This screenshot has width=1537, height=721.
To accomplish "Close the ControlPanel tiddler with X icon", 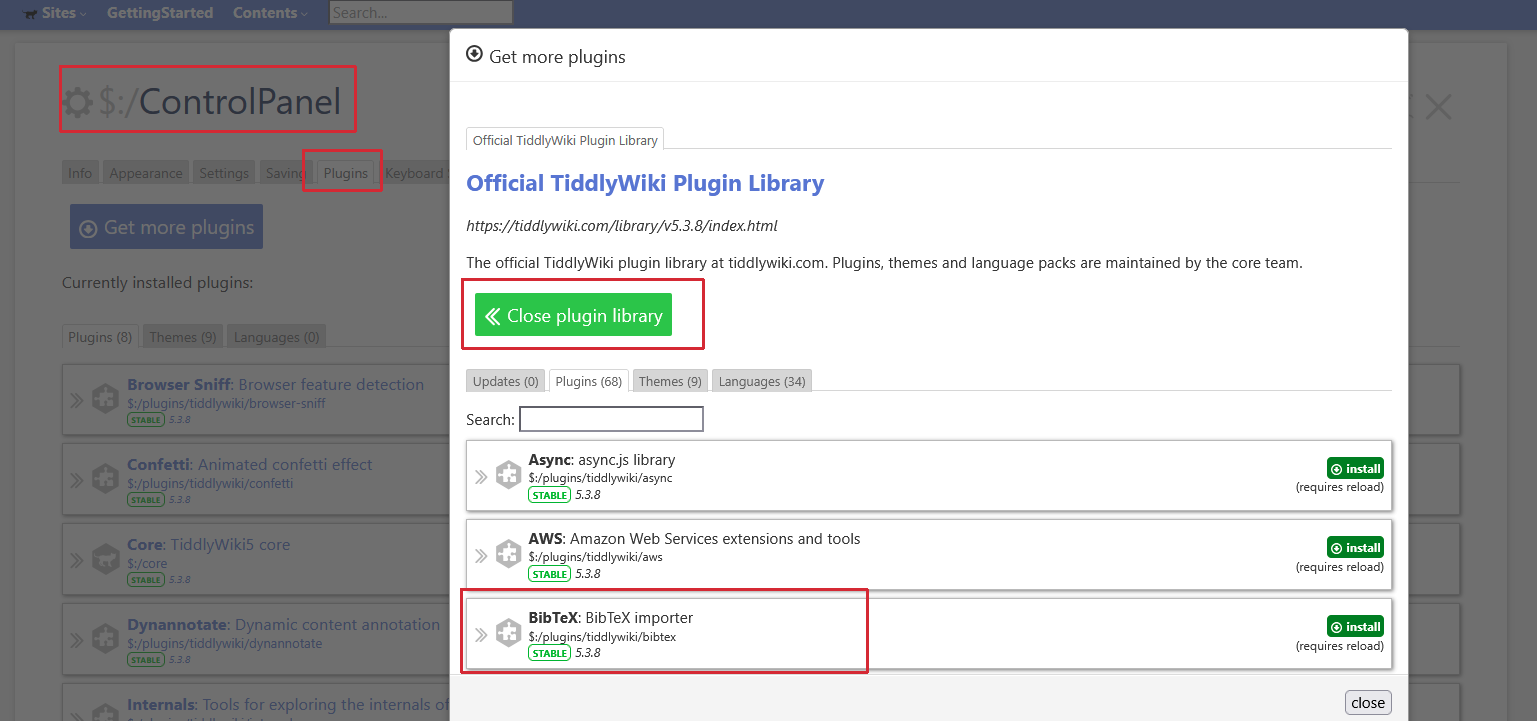I will (x=1438, y=107).
